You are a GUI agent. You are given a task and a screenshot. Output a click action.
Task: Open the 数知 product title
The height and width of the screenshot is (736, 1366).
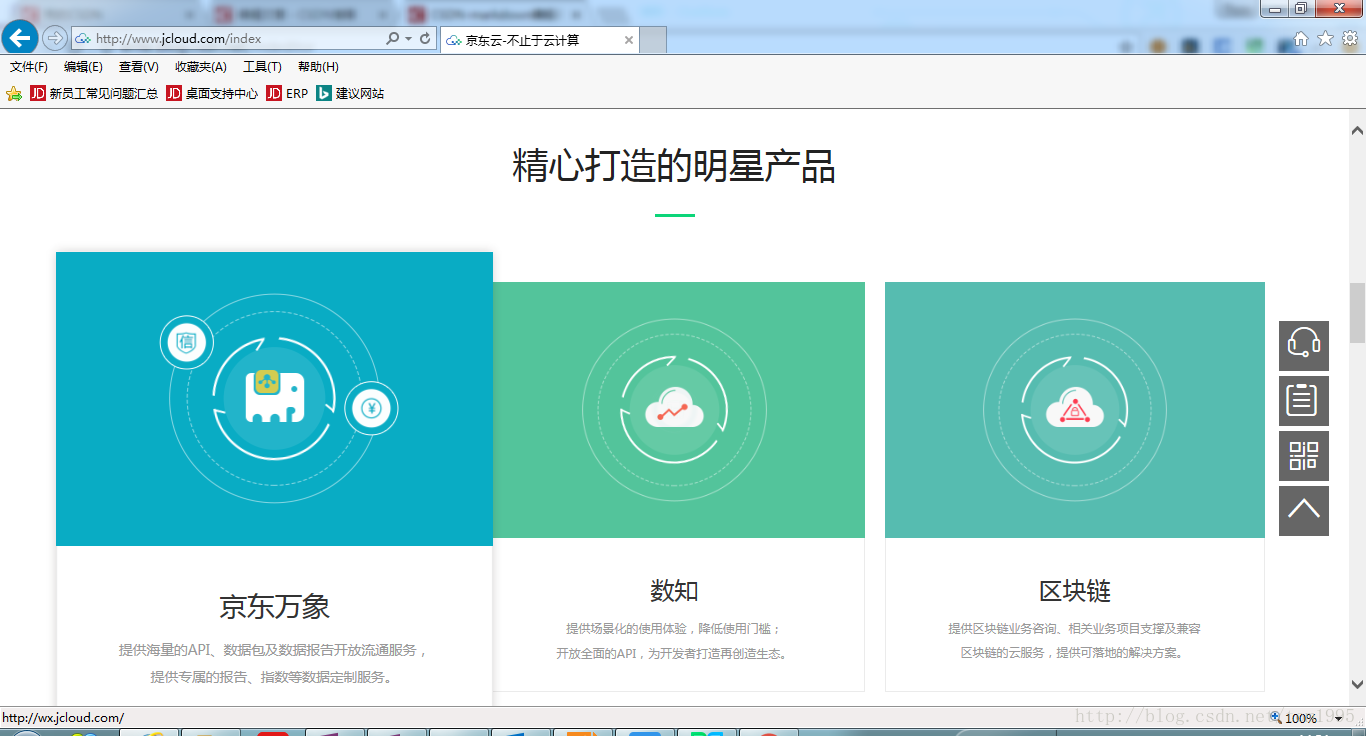point(674,591)
